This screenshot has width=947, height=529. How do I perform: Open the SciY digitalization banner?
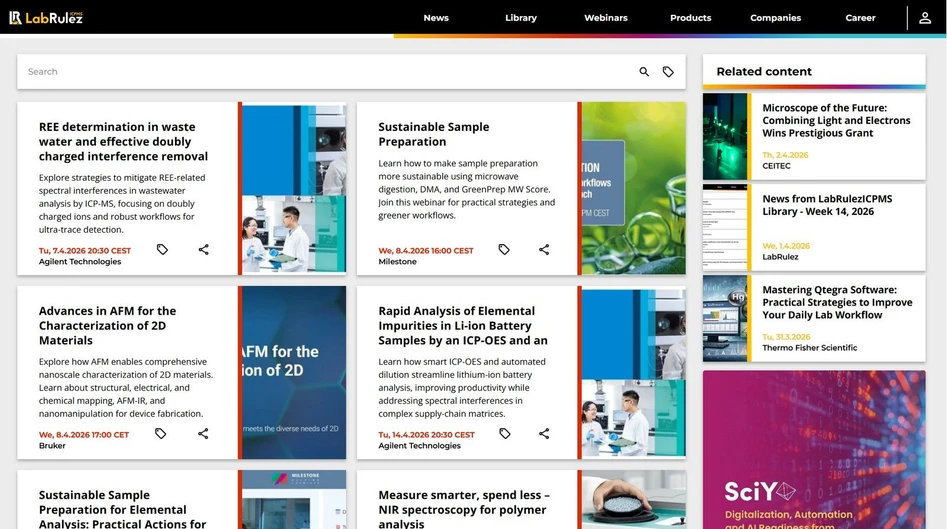pos(814,450)
